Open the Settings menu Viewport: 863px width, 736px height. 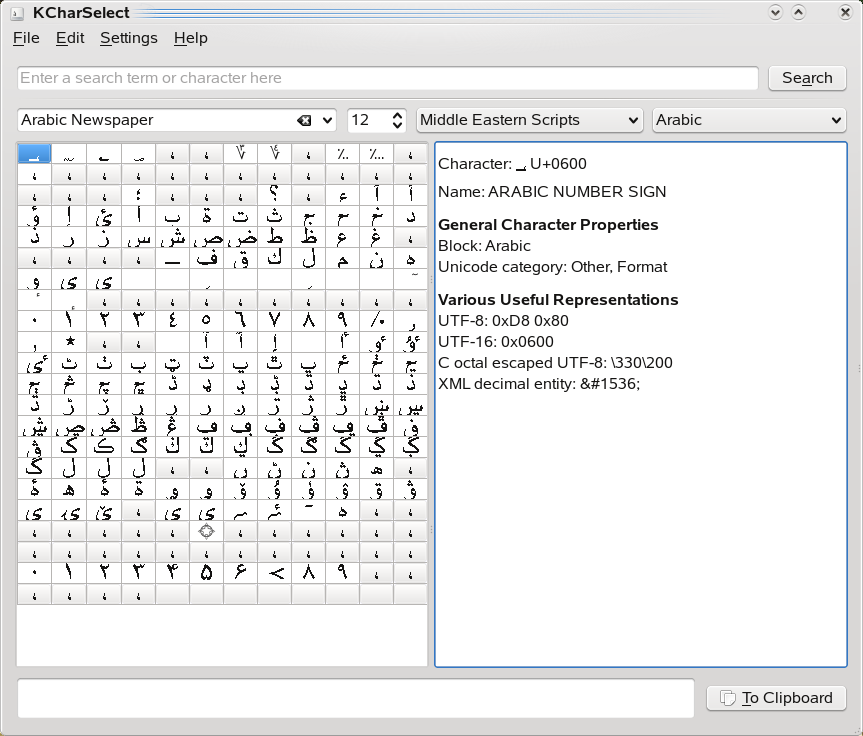[x=129, y=38]
